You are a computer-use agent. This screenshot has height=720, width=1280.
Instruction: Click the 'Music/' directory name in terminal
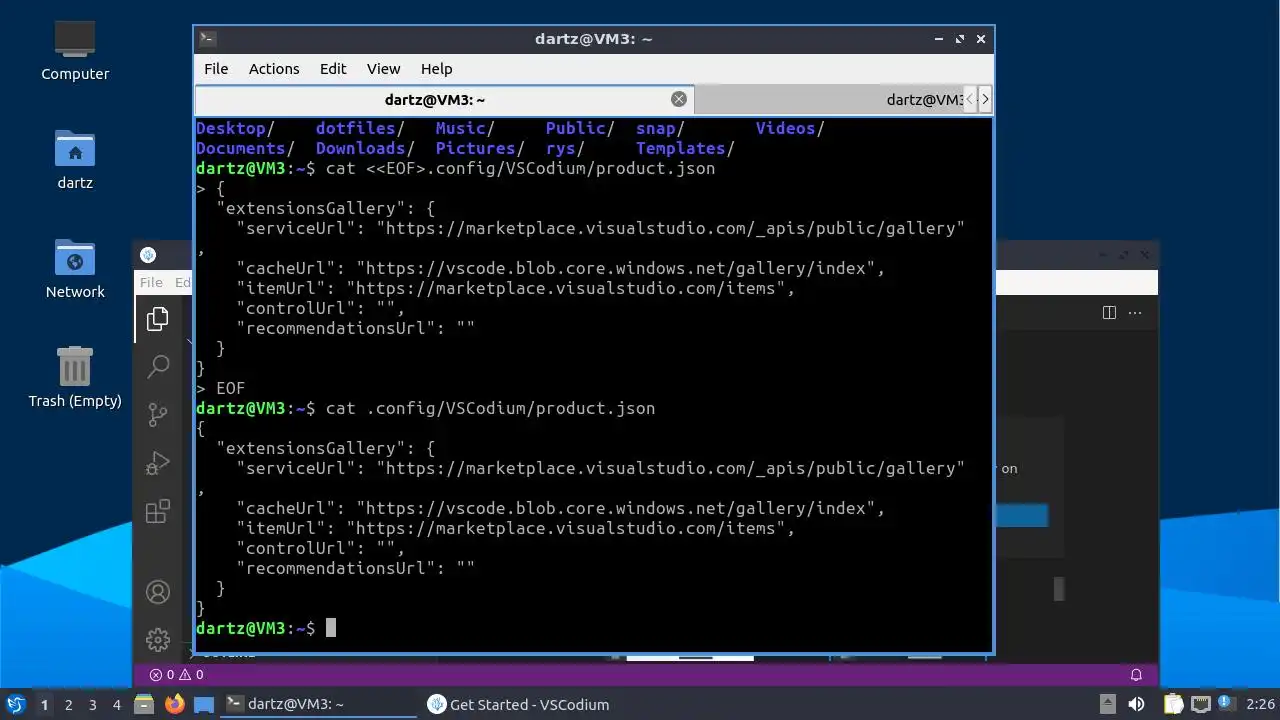[465, 128]
